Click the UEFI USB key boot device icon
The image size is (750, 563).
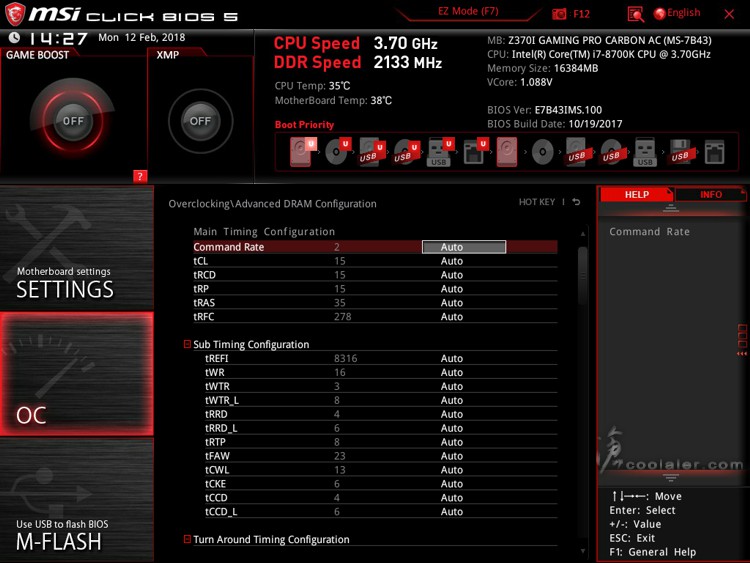(441, 152)
